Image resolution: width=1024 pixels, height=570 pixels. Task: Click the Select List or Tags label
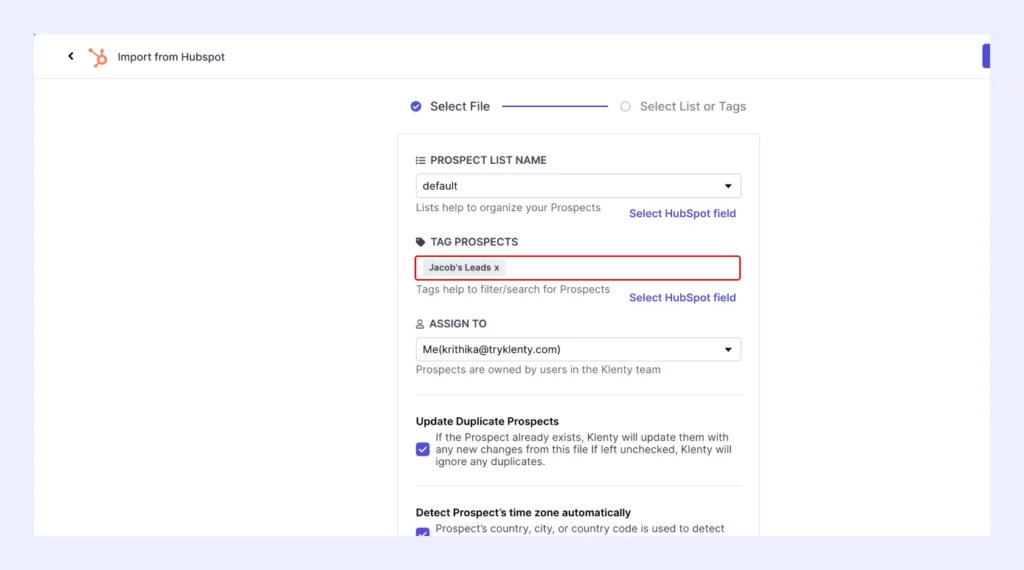point(693,106)
